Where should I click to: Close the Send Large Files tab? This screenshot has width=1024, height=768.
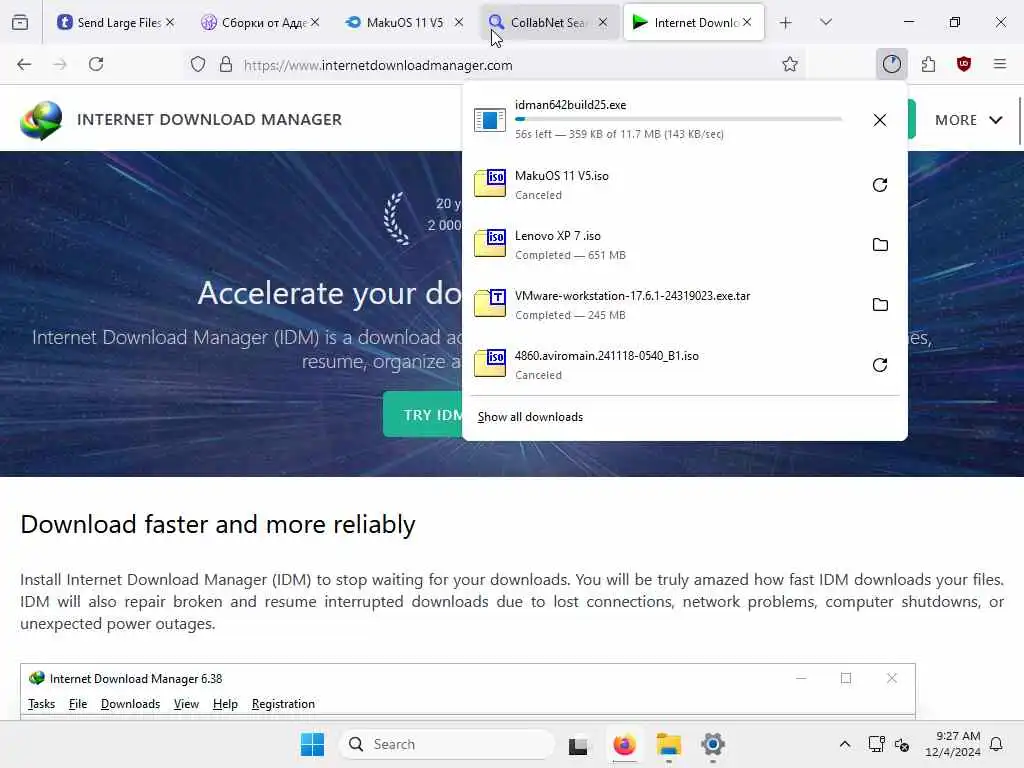(x=170, y=22)
